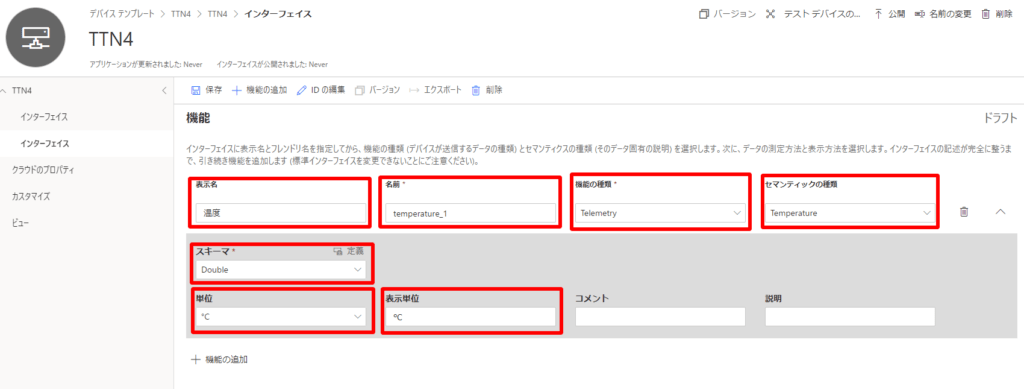
Task: Click the 削除 trash icon in the top header
Action: 985,14
